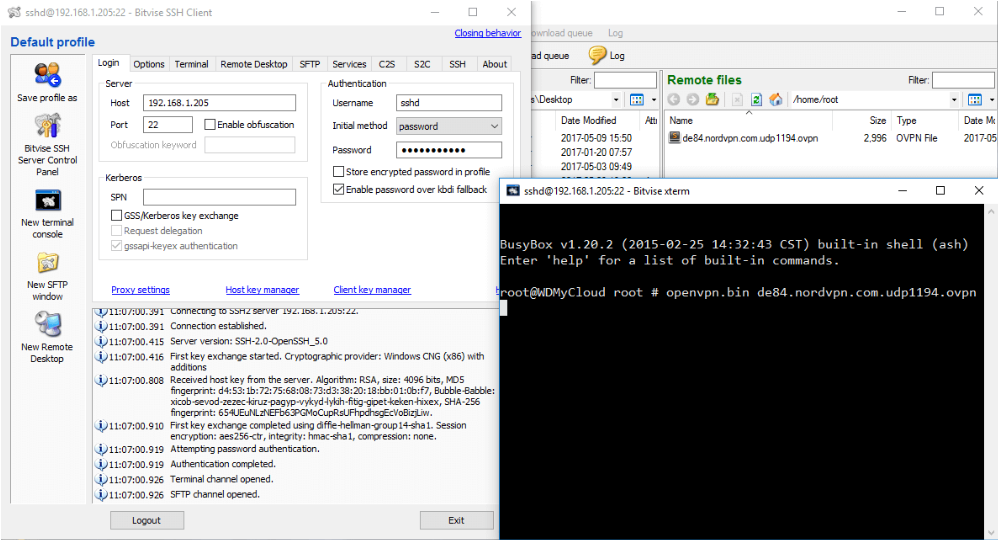The height and width of the screenshot is (540, 998).
Task: Toggle Store encrypted password in profile
Action: [x=338, y=172]
